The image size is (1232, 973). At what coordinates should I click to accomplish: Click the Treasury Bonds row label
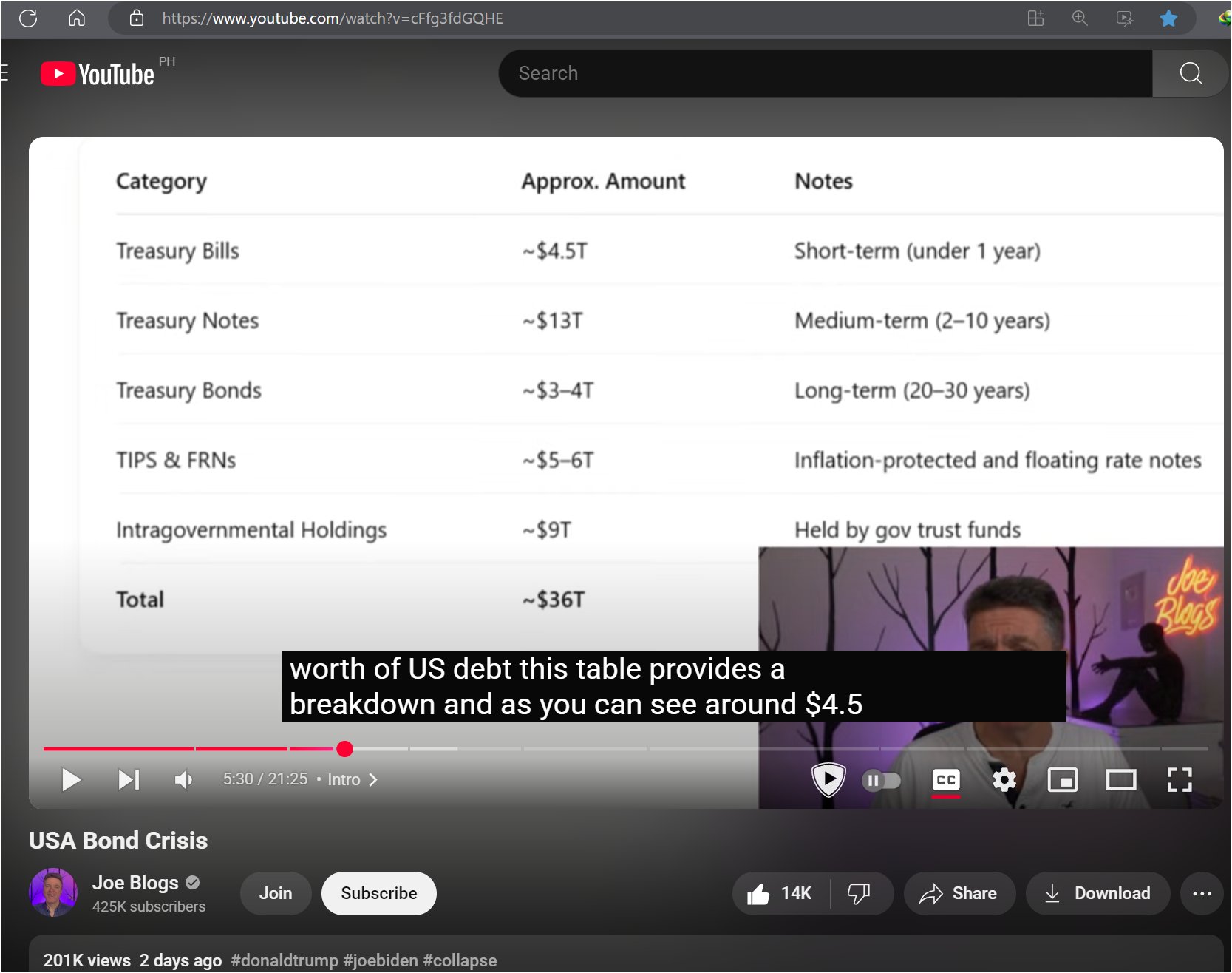(x=188, y=390)
